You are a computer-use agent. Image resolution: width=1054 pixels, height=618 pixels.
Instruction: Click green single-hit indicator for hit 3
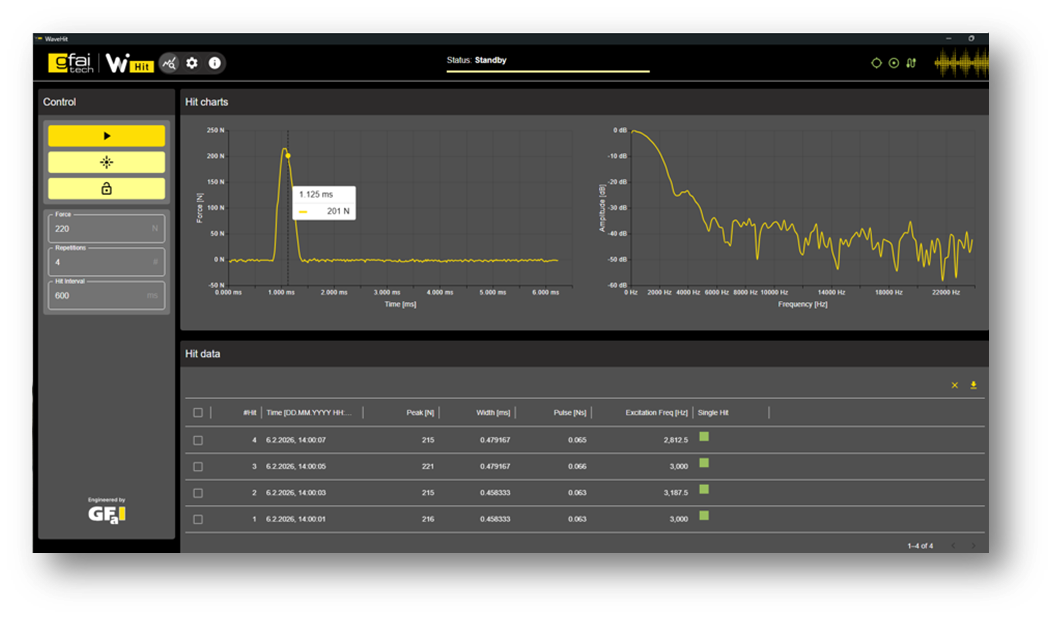click(x=704, y=463)
